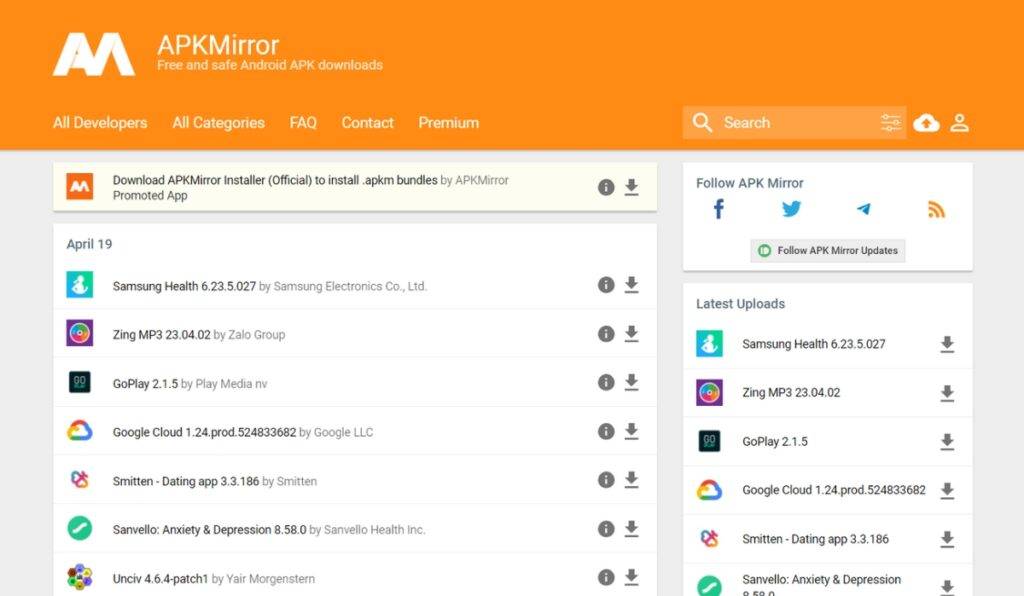Image resolution: width=1024 pixels, height=596 pixels.
Task: Open APK Mirror's Telegram channel icon
Action: coord(863,209)
